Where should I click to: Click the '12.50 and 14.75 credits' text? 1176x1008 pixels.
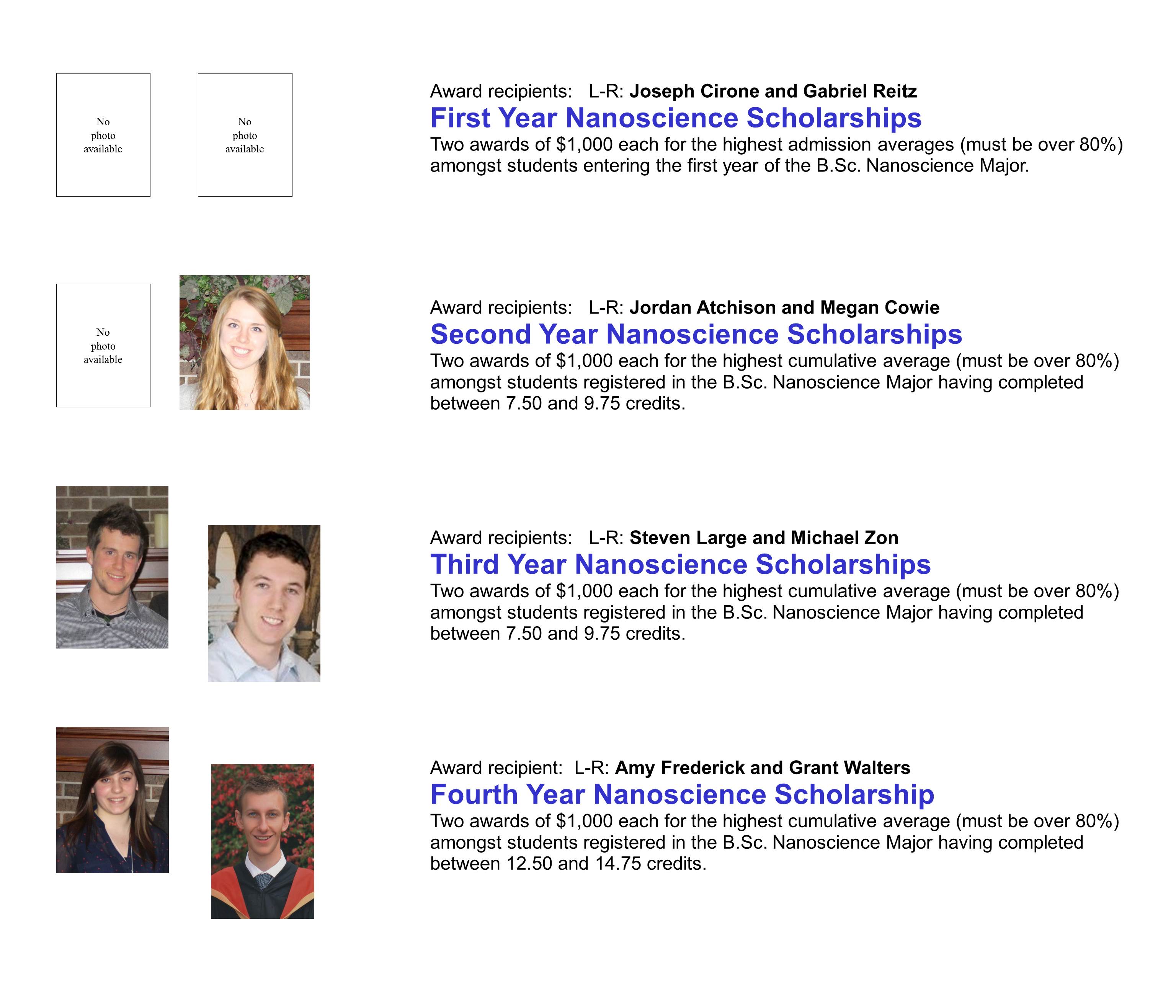[603, 864]
